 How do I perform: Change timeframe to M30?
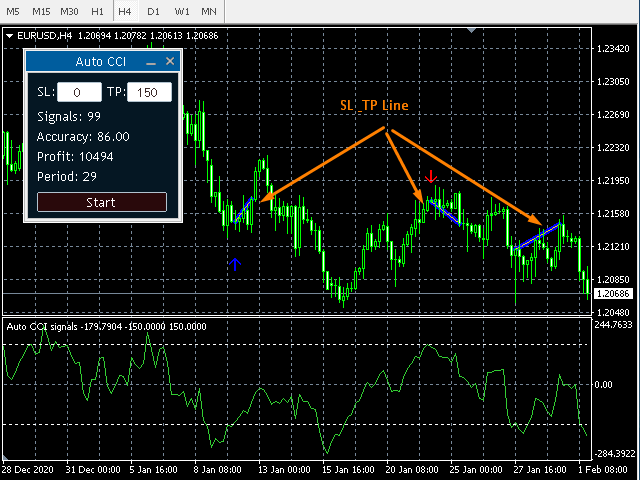69,11
